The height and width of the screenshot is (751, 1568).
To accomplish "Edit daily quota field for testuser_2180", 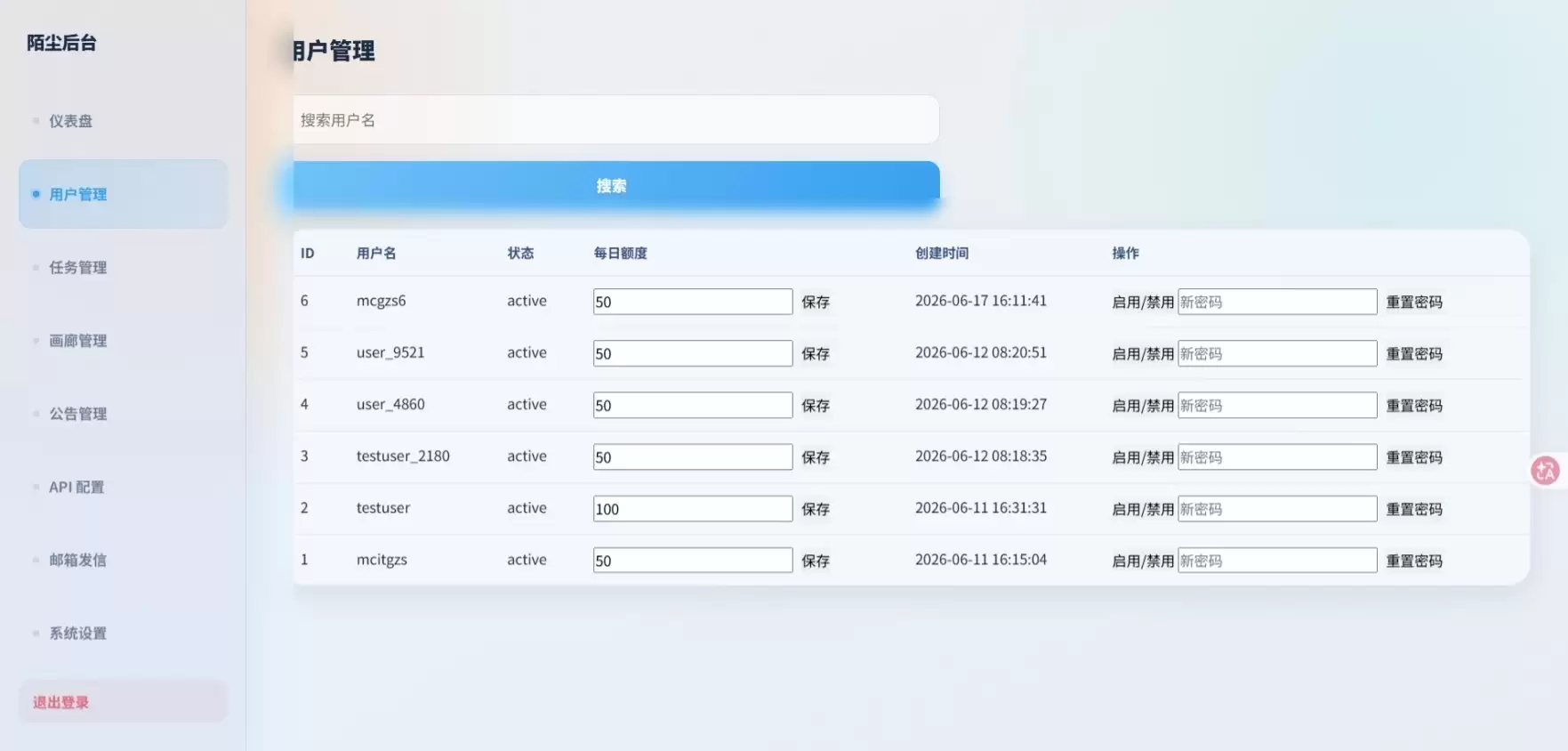I will [x=693, y=456].
